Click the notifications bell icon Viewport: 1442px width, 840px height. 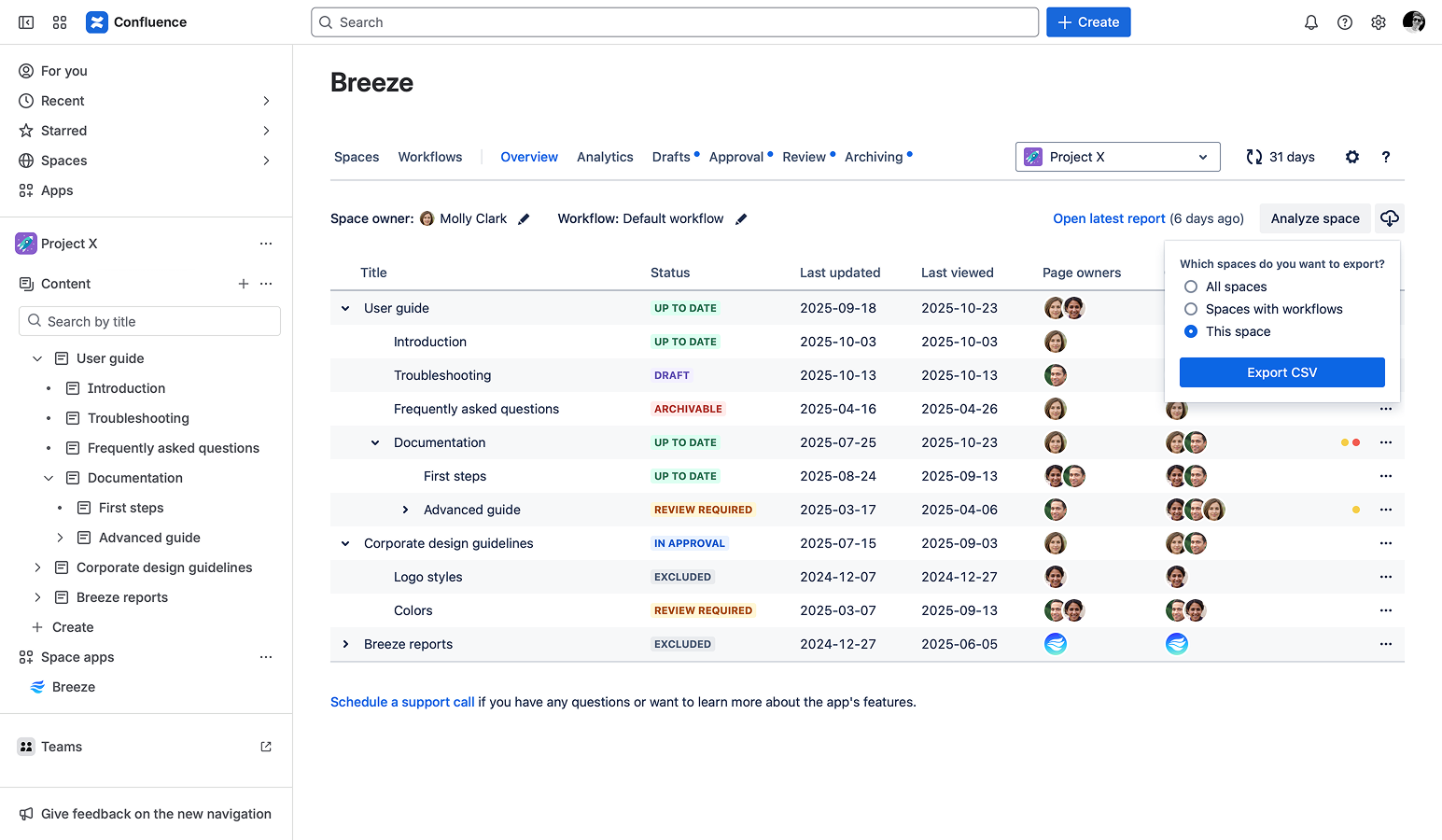pyautogui.click(x=1310, y=21)
